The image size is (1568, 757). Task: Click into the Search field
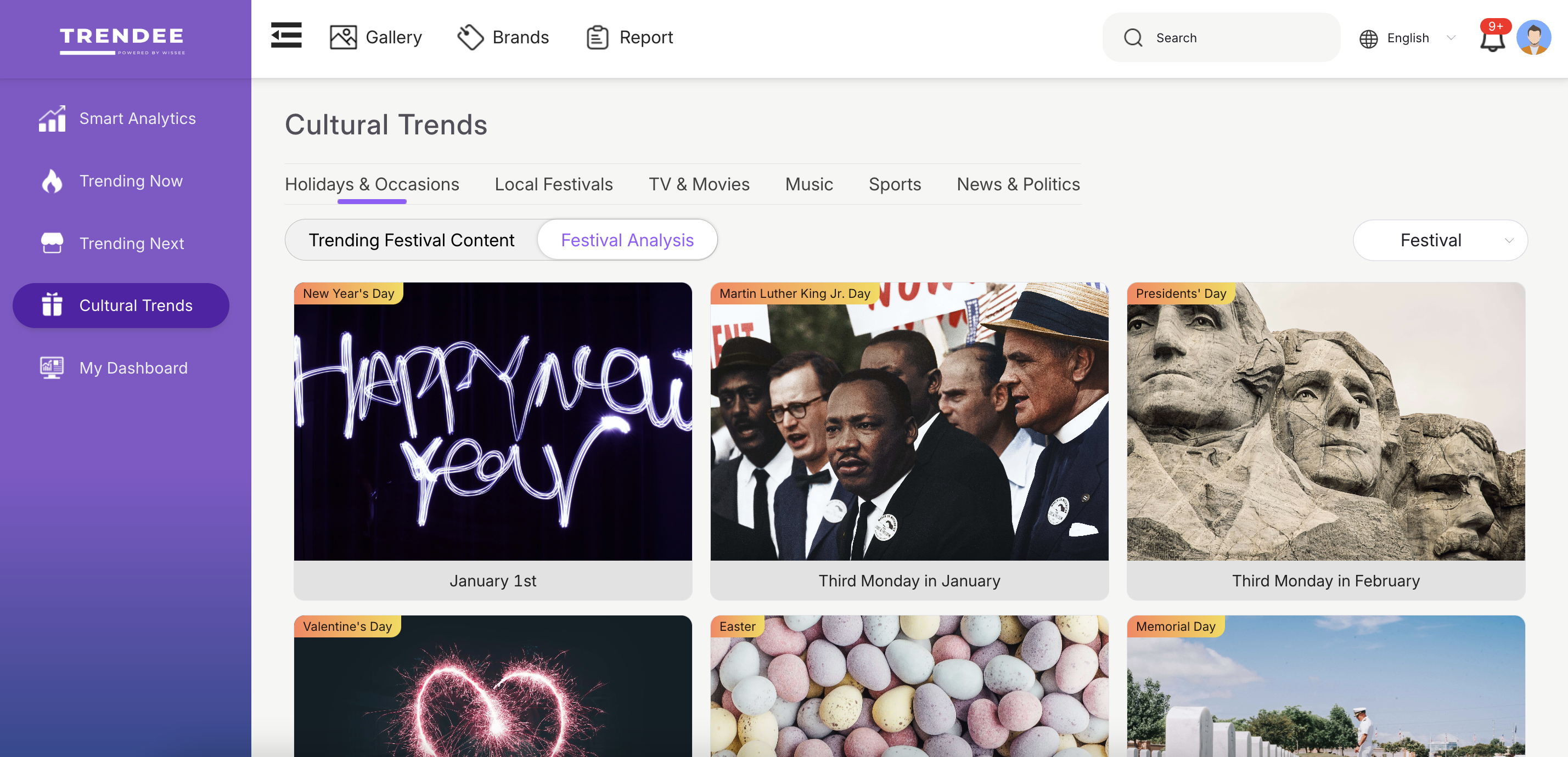(1221, 38)
